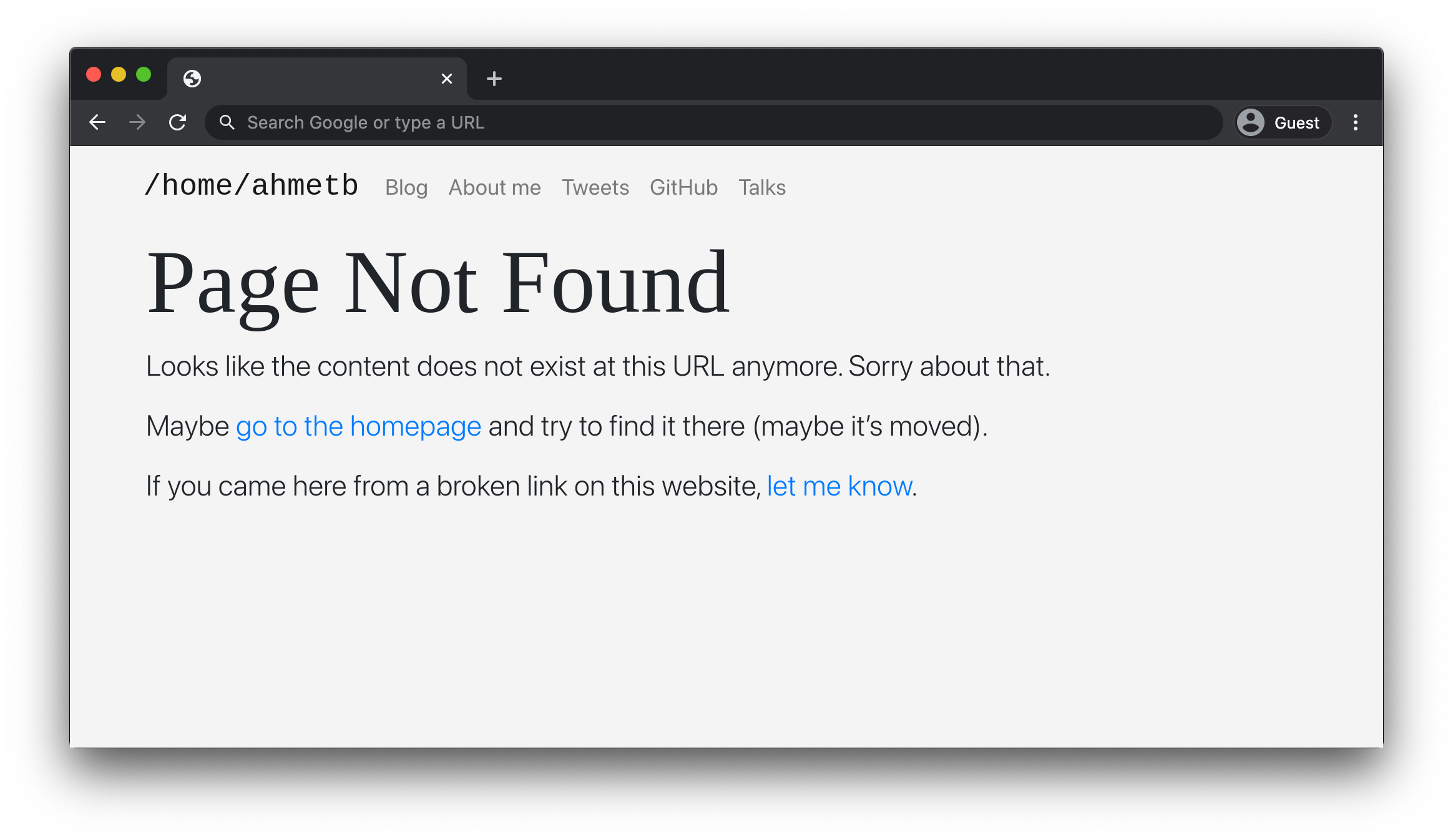Screen dimensions: 1453x840
Task: Click the /home/ahmetb site title
Action: (x=251, y=186)
